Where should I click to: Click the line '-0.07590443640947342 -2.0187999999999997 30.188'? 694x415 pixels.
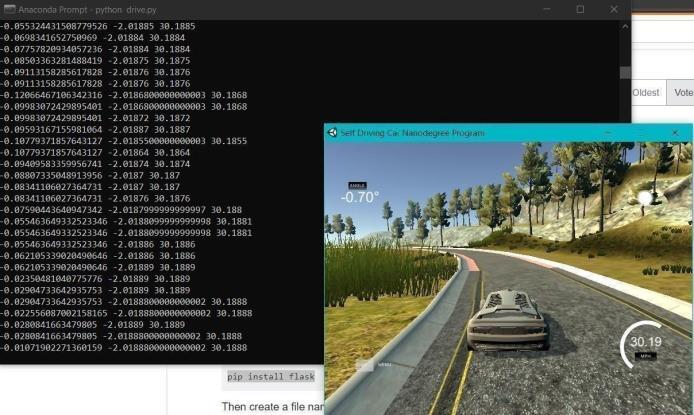(x=121, y=210)
